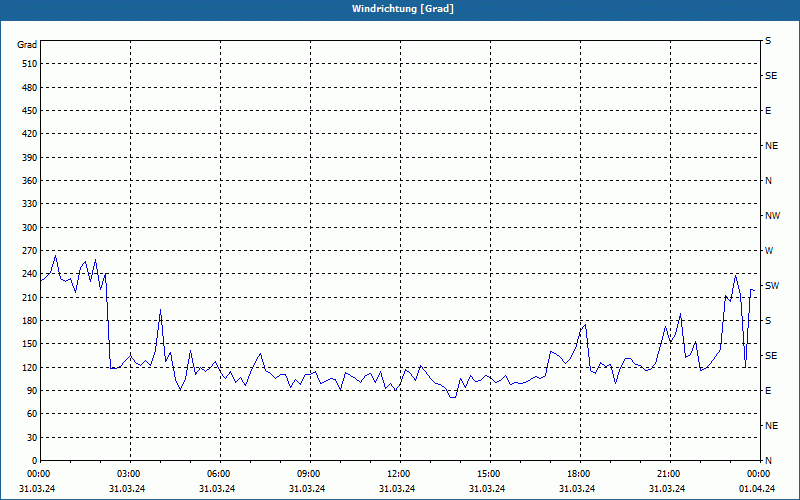This screenshot has height=500, width=800.
Task: Select the 120 y-axis value
Action: coord(30,367)
